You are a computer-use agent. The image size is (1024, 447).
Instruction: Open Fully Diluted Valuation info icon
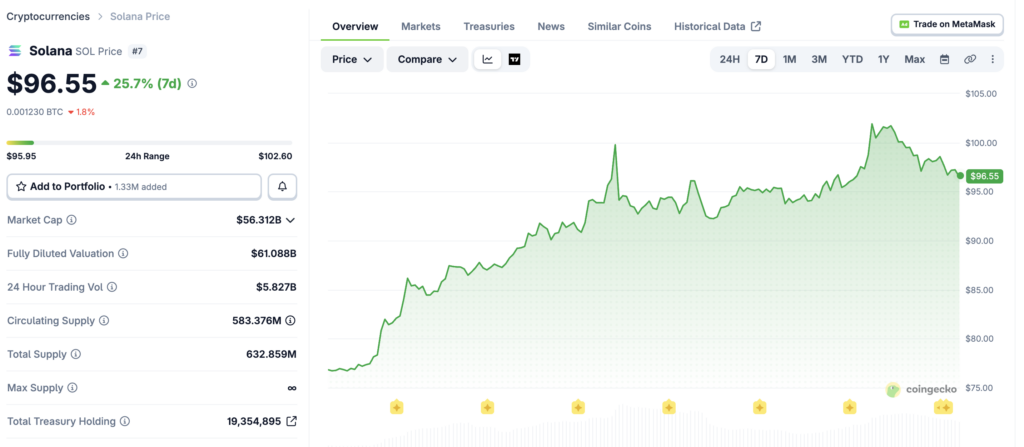point(123,254)
